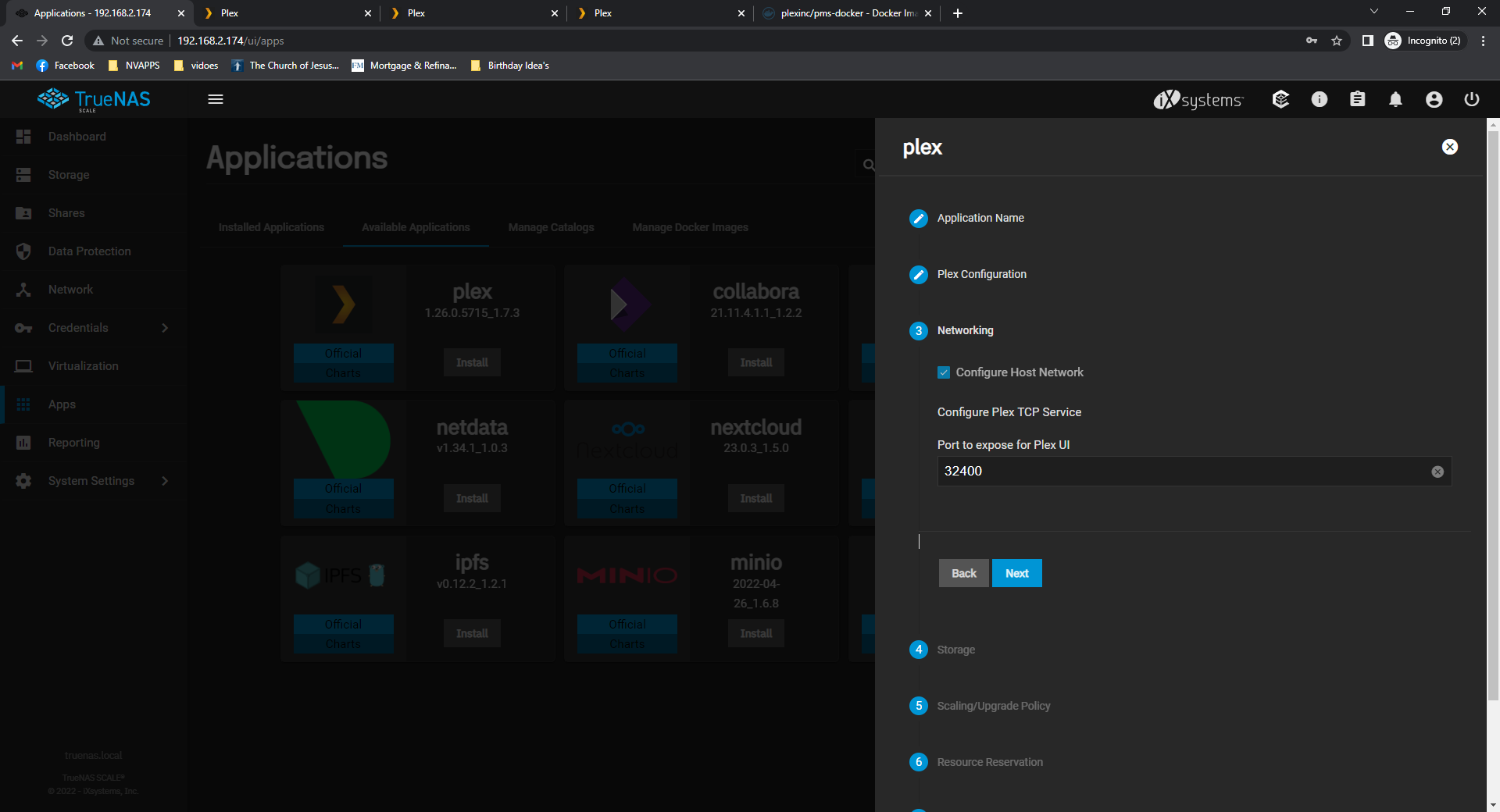Viewport: 1500px width, 812px height.
Task: Click the Plex Configuration step label
Action: point(982,275)
